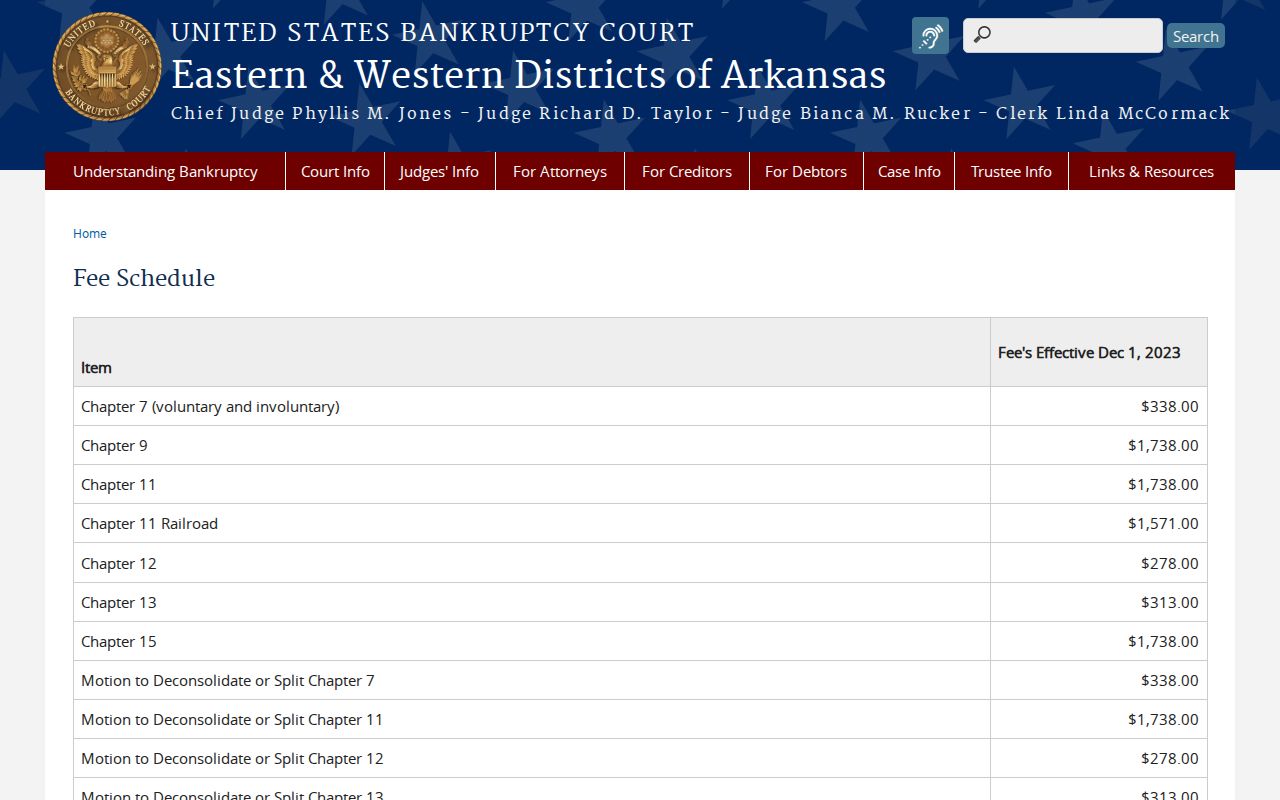The width and height of the screenshot is (1280, 800).
Task: Click the Eastern & Western Districts of Arkansas title
Action: coord(528,75)
